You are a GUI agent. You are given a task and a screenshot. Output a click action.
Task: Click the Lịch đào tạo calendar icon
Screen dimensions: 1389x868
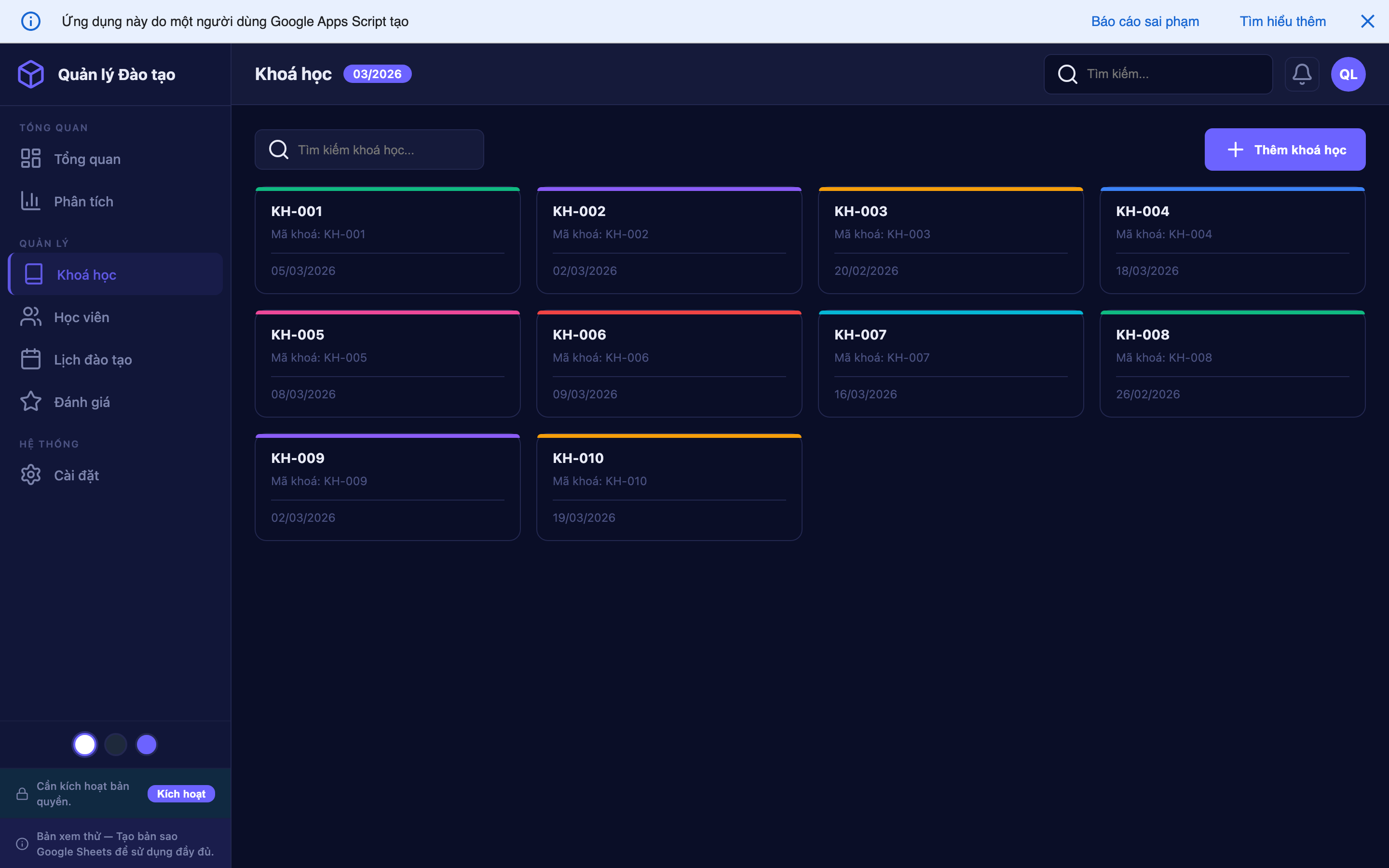[x=31, y=359]
